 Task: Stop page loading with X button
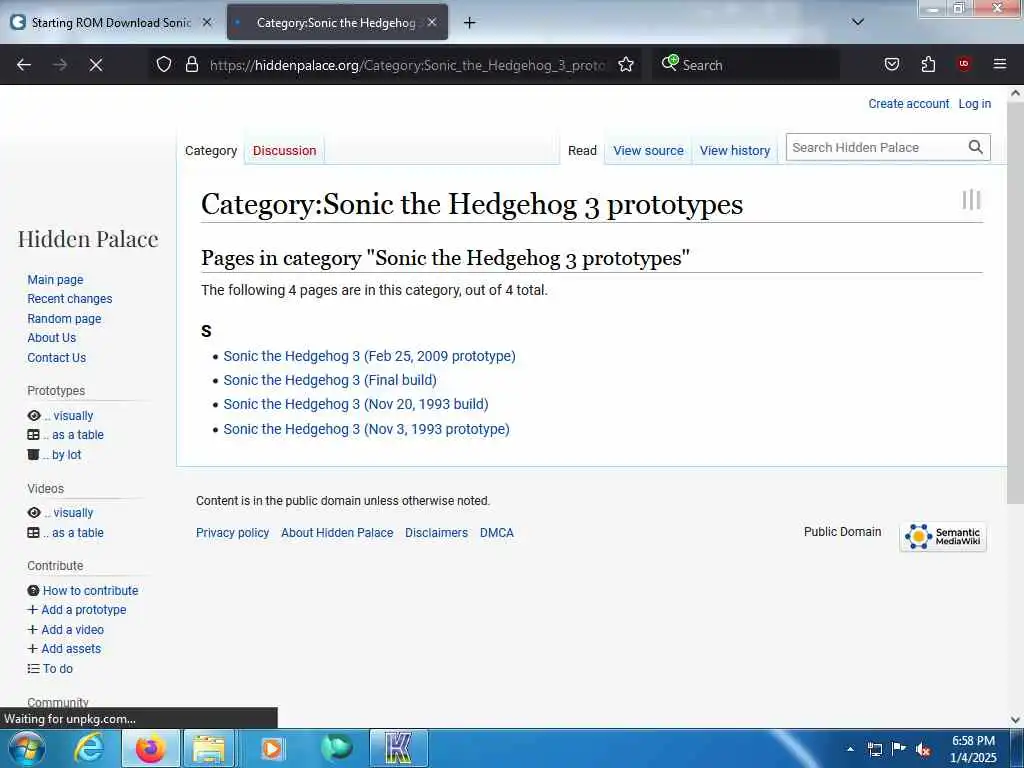click(96, 65)
